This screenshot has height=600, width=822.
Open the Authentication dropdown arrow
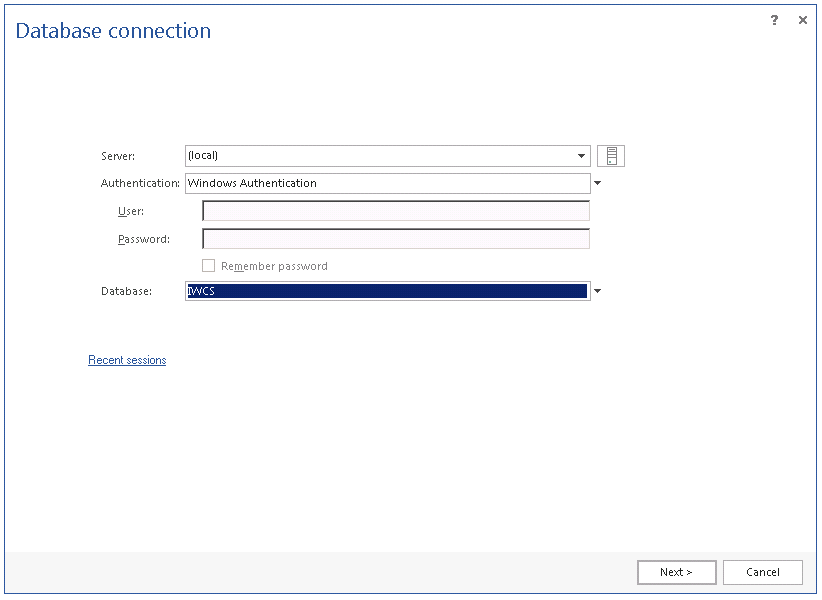click(598, 183)
